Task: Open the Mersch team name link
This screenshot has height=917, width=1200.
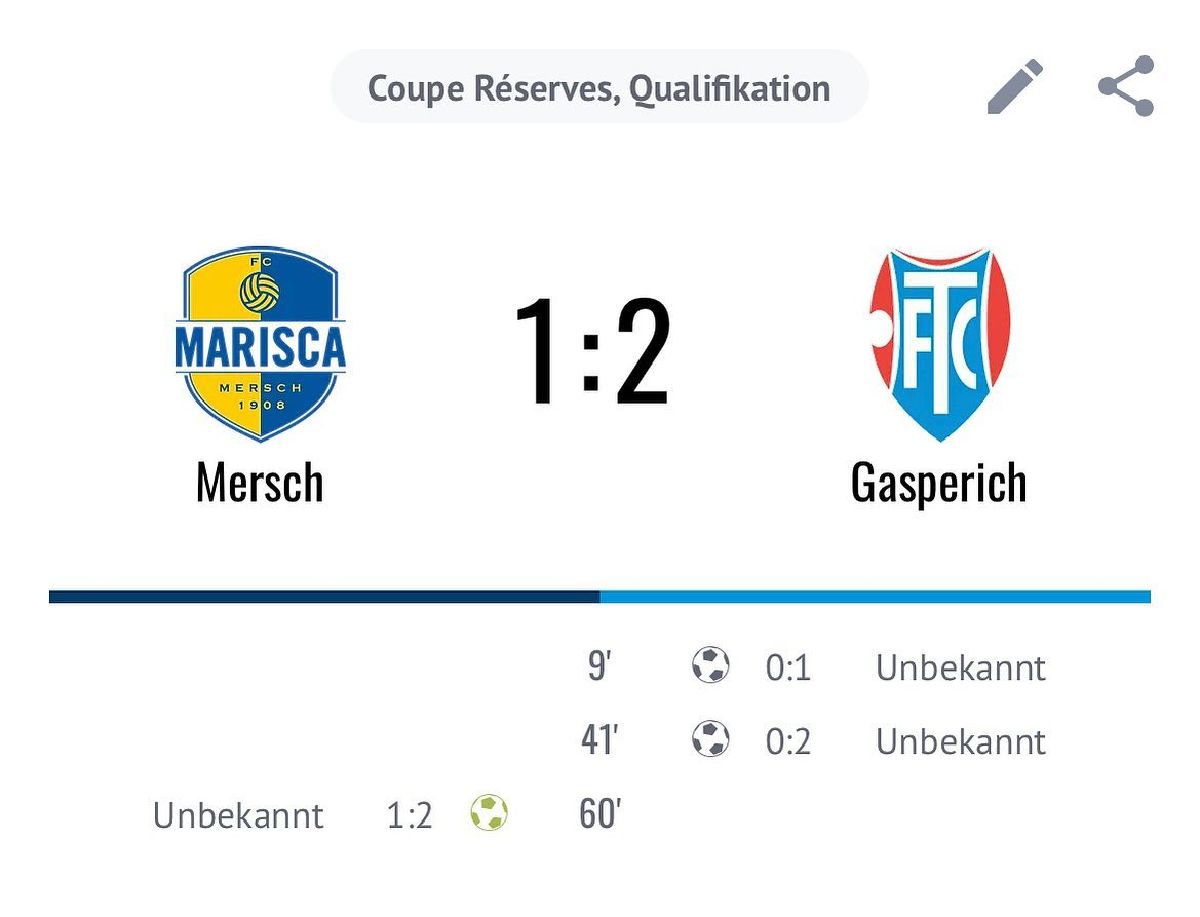Action: pos(260,482)
